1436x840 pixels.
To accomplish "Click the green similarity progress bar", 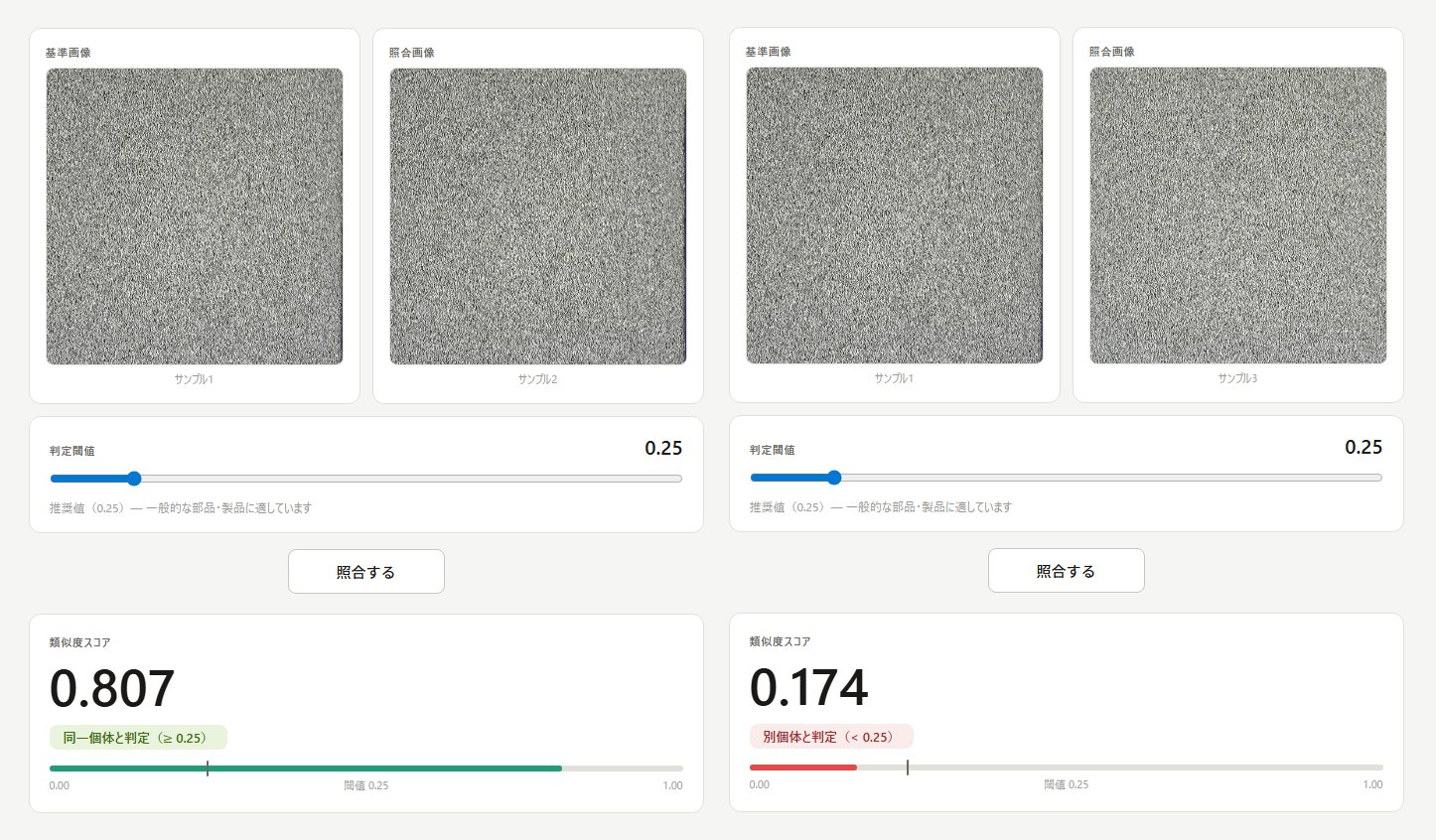I will 306,769.
